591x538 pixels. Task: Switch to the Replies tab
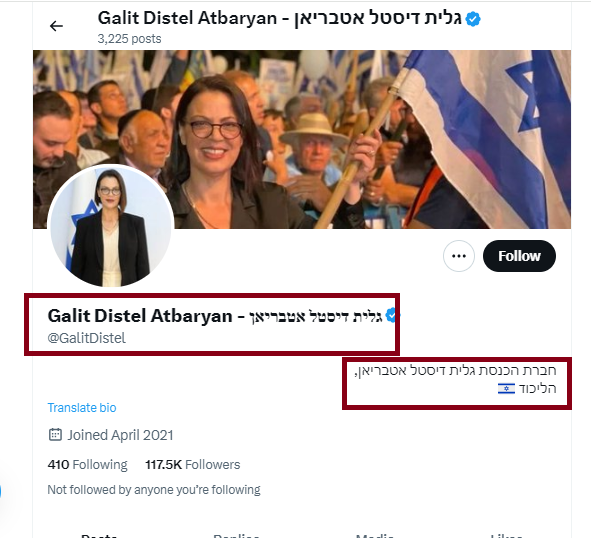pos(236,535)
